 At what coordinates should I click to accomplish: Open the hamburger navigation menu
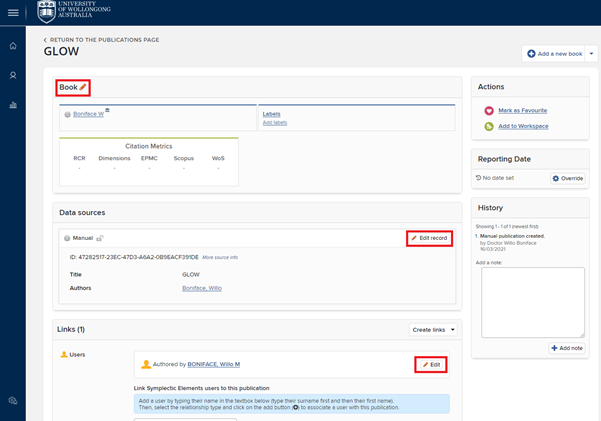[13, 13]
